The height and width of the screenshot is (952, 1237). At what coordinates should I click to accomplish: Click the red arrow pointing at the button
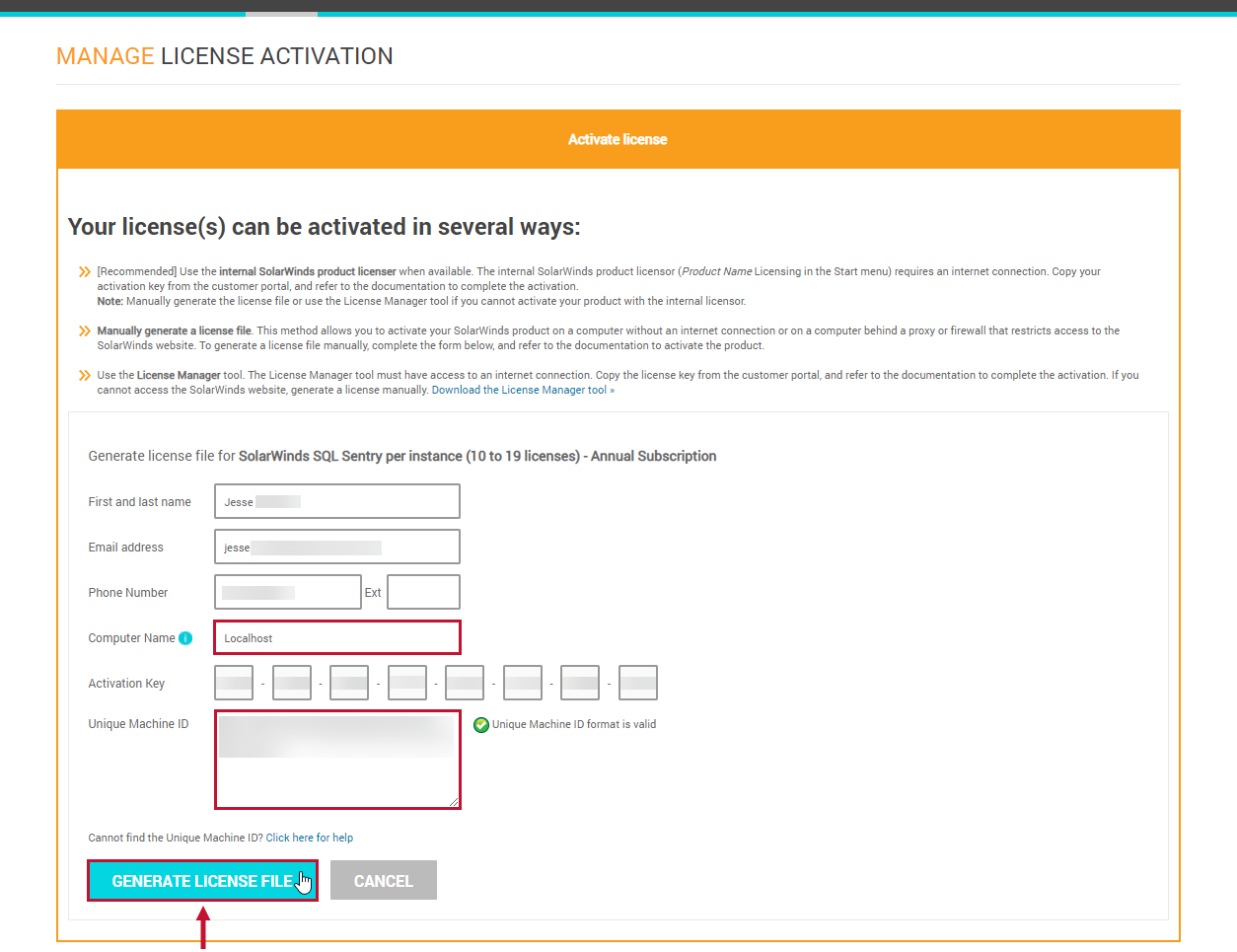point(202,927)
